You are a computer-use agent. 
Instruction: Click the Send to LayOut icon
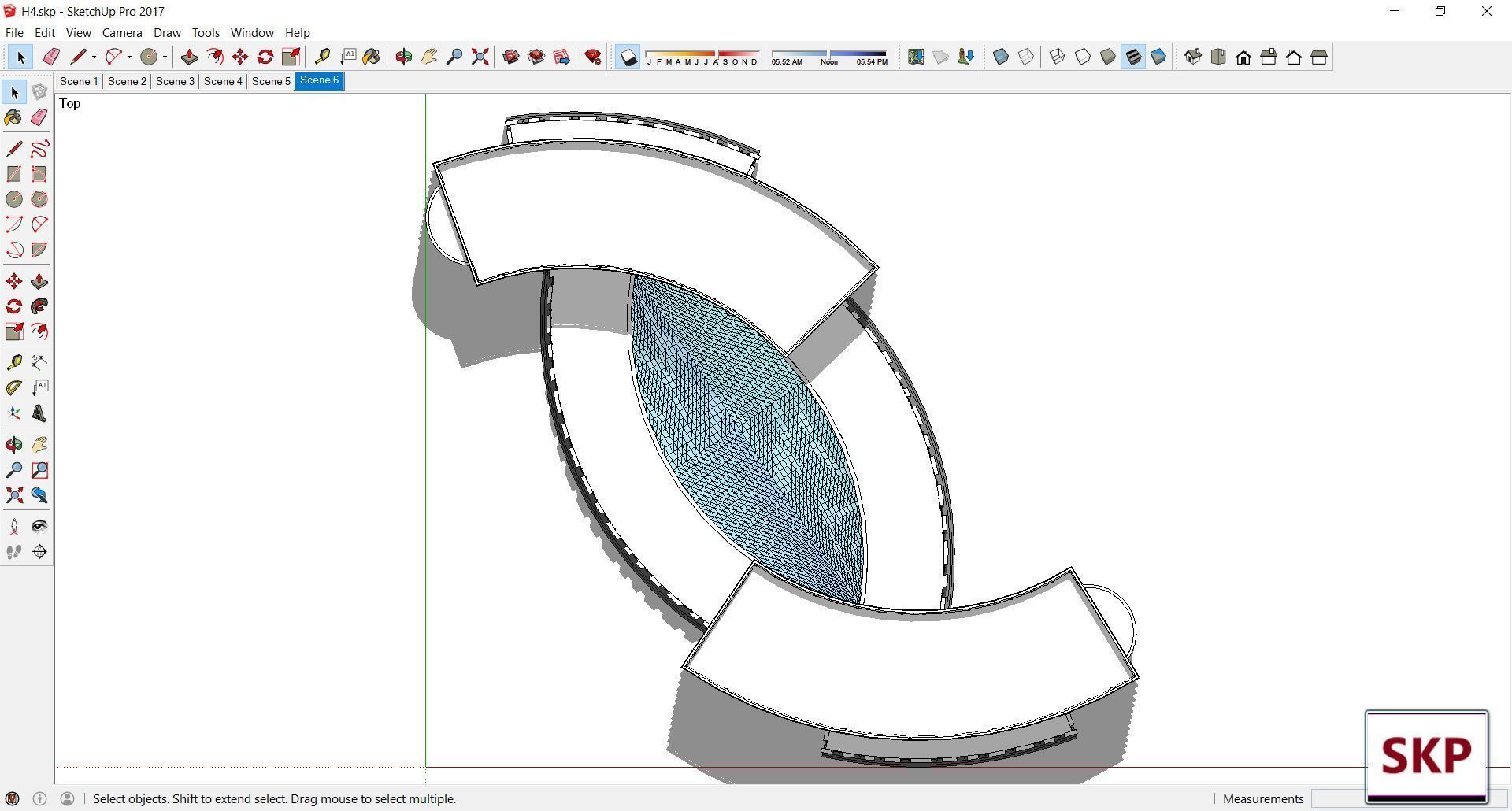[561, 57]
